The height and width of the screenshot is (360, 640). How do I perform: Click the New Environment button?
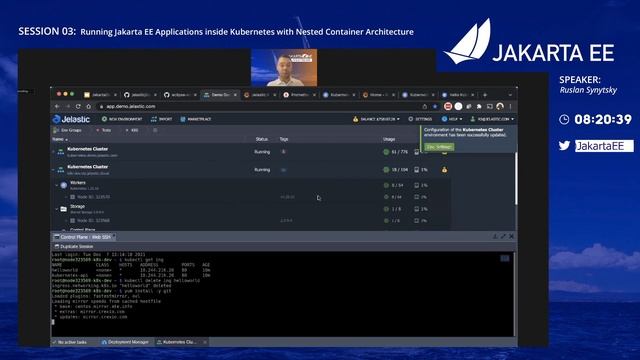122,119
